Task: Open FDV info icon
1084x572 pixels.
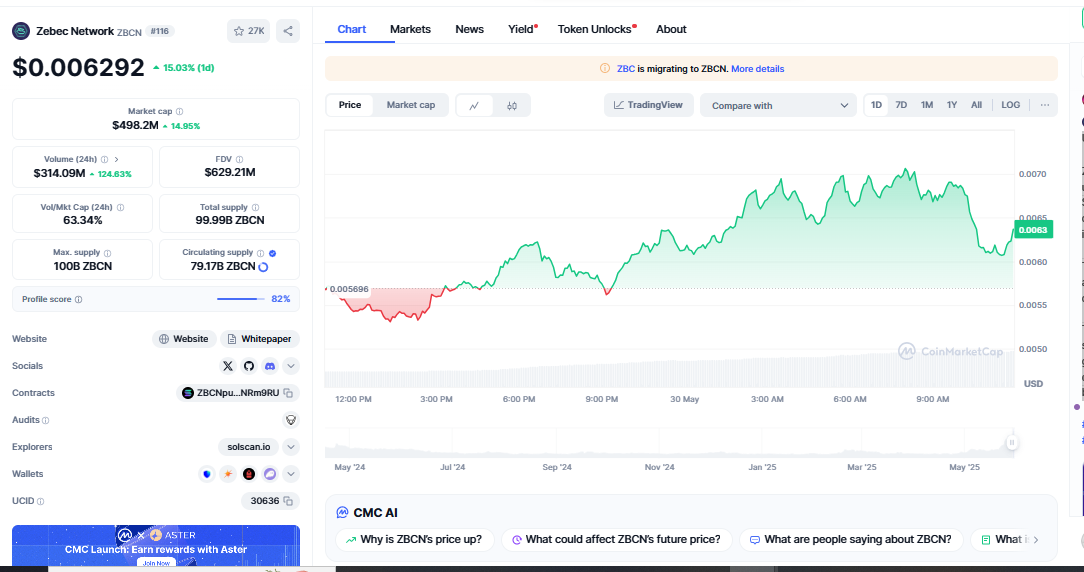Action: point(239,159)
